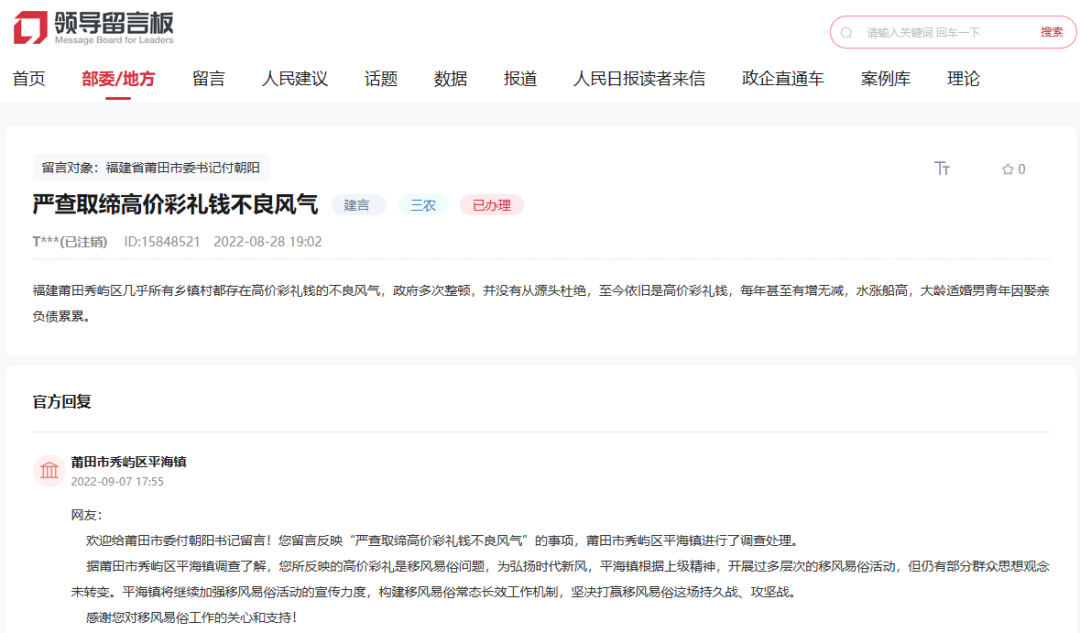Click the Tt font size icon
The width and height of the screenshot is (1080, 633).
[941, 169]
